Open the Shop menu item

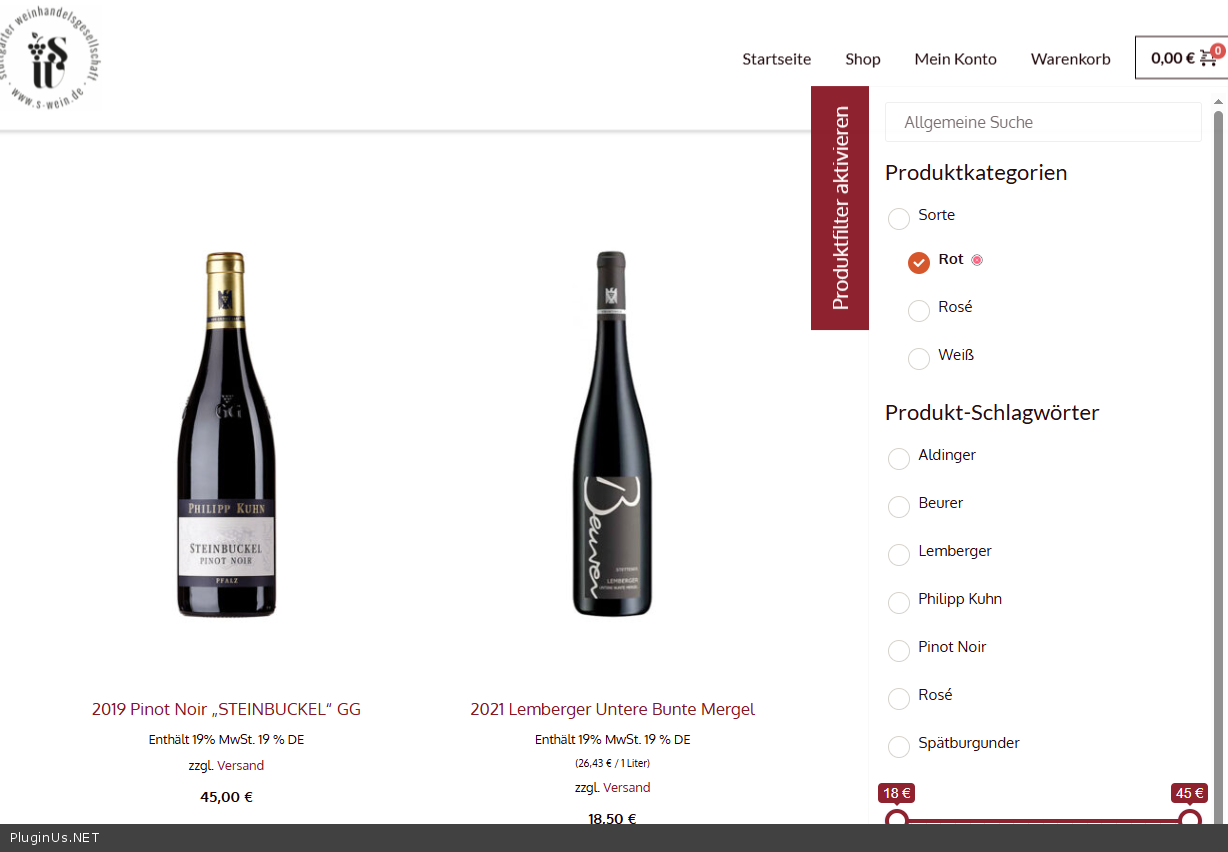(x=863, y=59)
